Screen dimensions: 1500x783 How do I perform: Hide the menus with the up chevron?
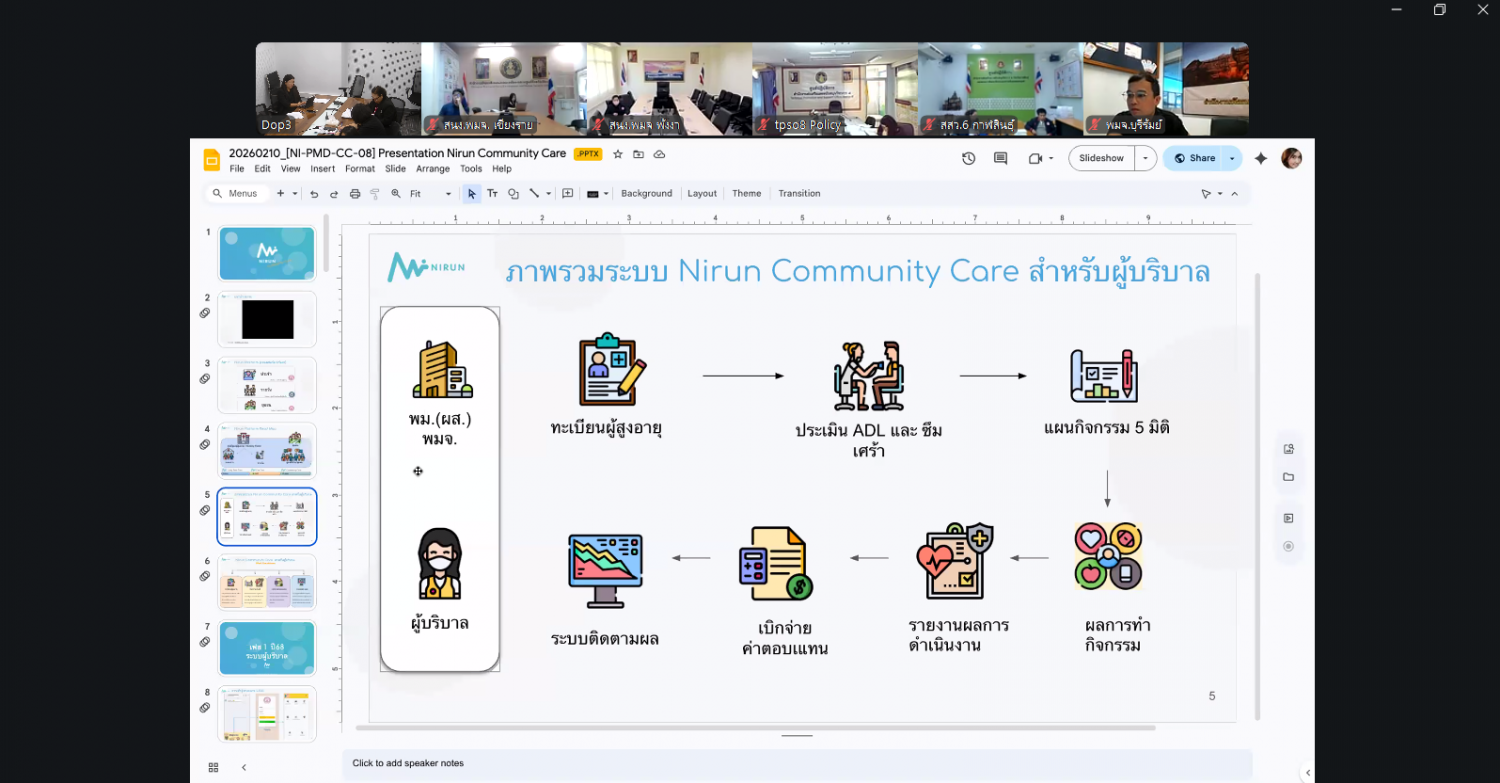[1234, 194]
